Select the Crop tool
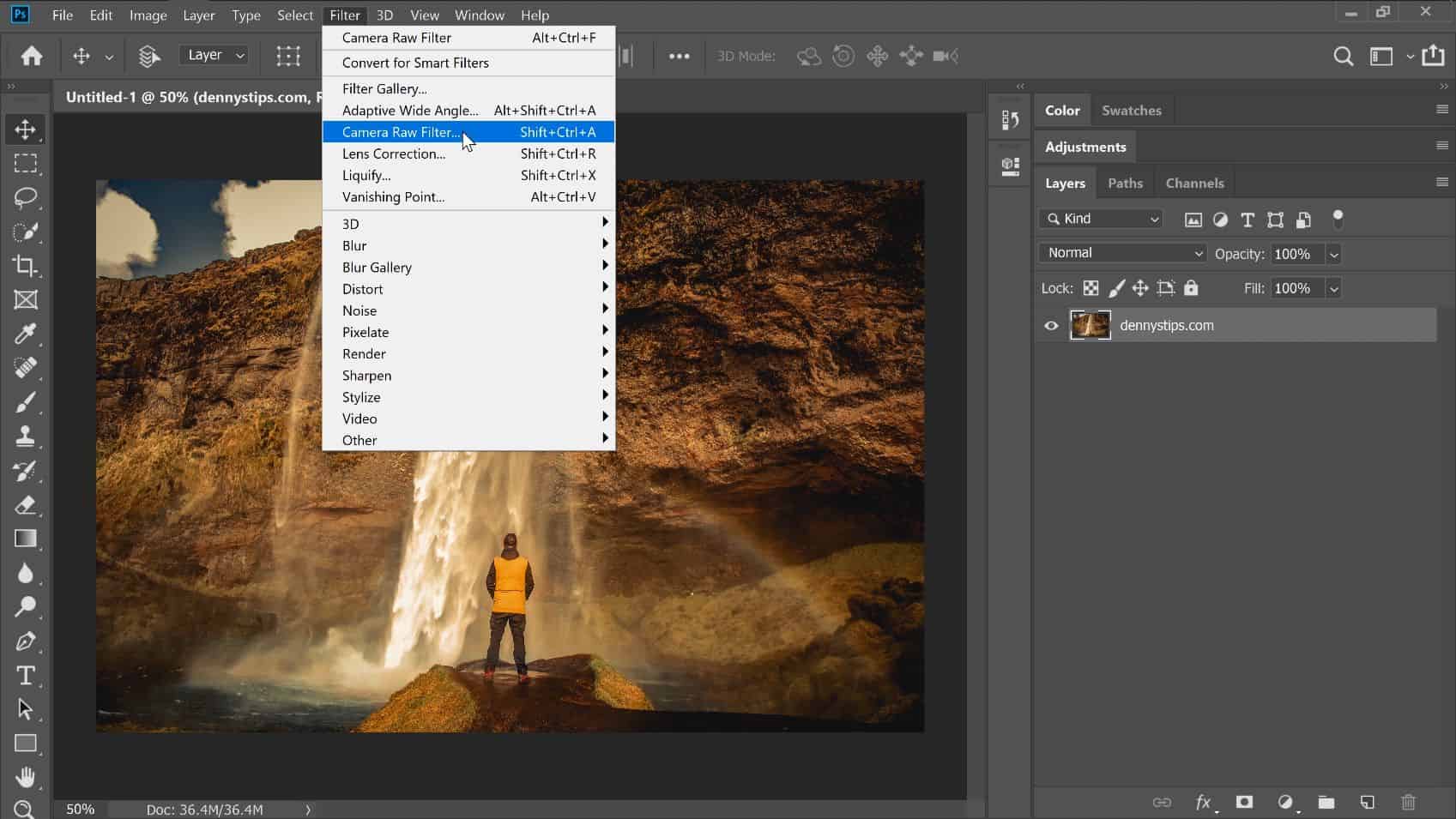This screenshot has height=819, width=1456. (25, 266)
